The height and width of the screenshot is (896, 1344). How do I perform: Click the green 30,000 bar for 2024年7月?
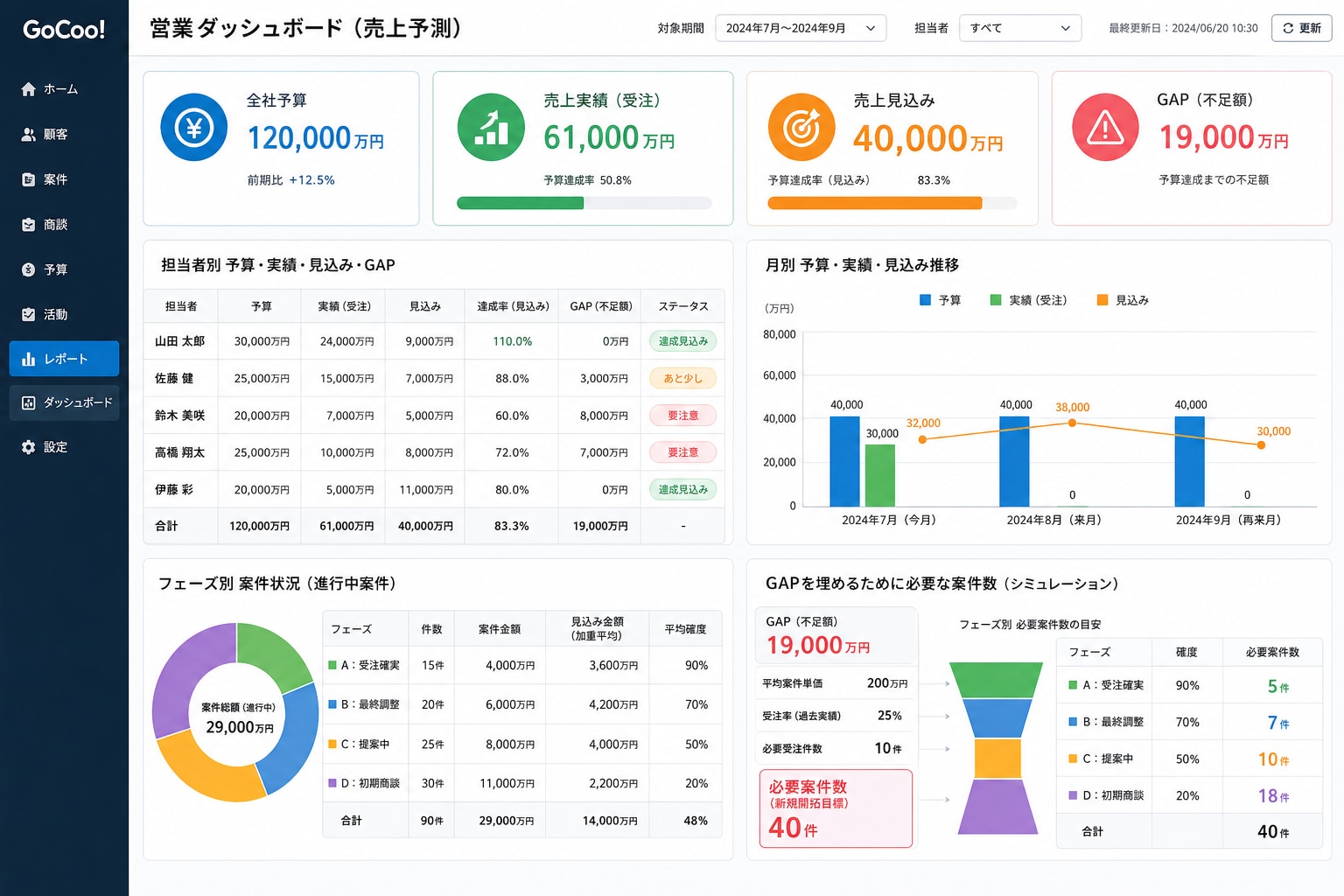pyautogui.click(x=880, y=475)
